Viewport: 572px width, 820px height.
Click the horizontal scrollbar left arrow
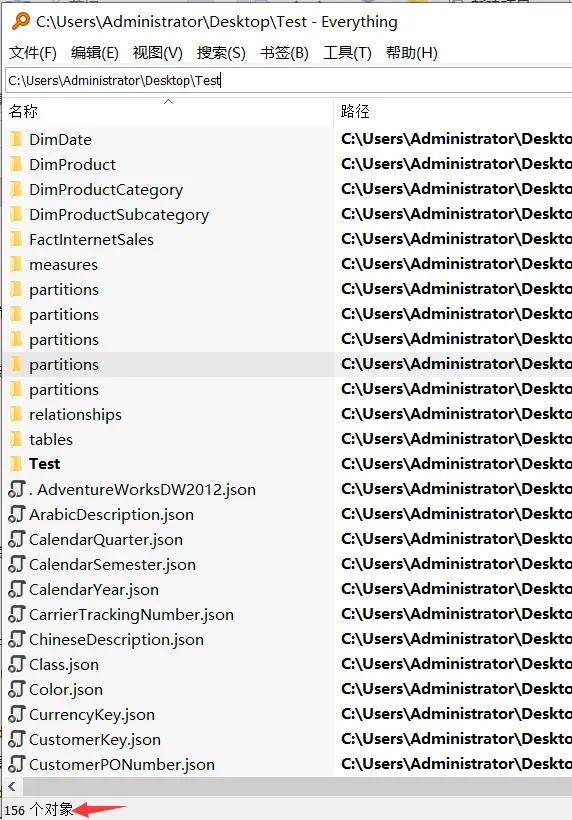(x=12, y=786)
